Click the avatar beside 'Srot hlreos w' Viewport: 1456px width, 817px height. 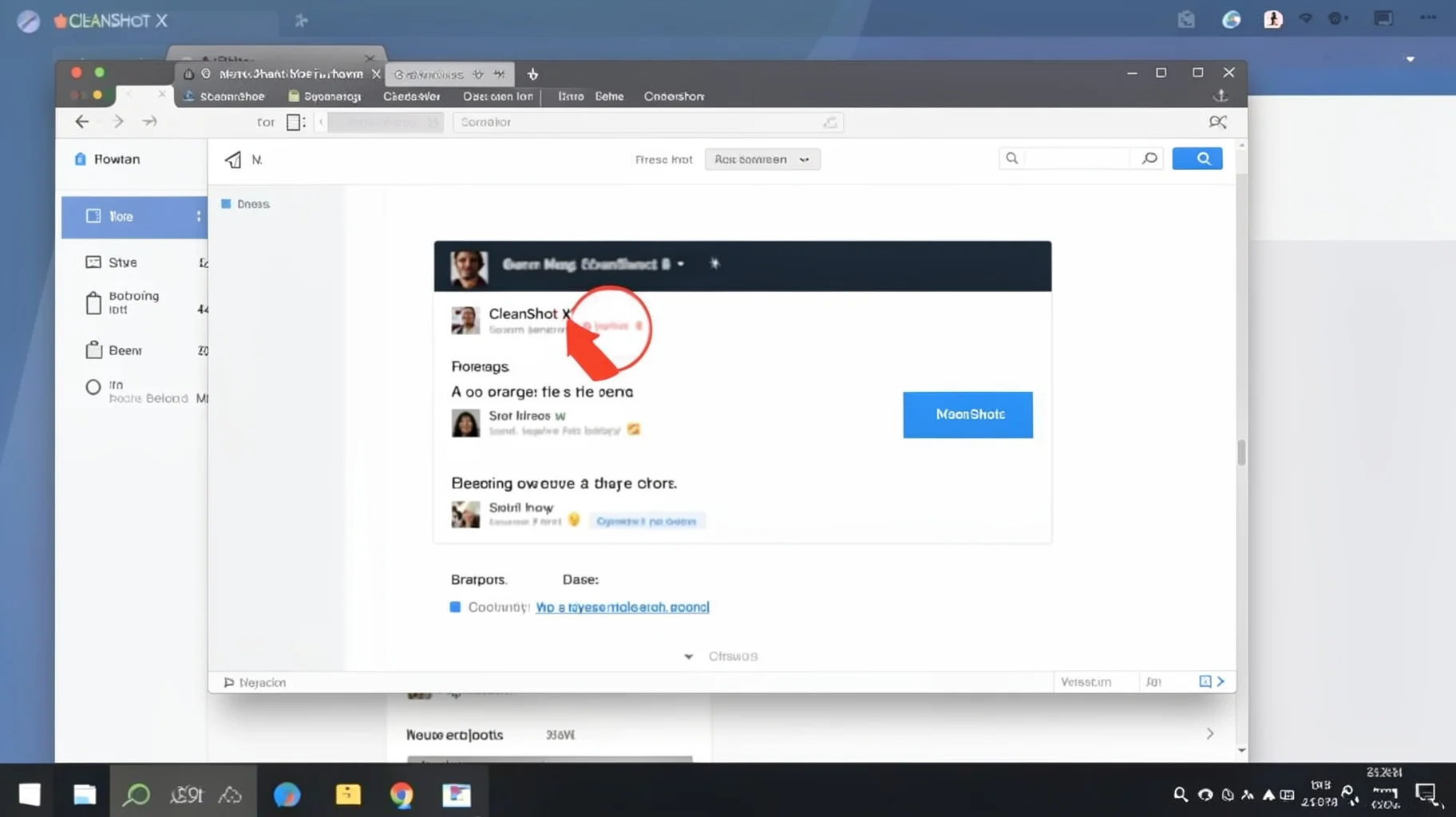click(x=465, y=423)
